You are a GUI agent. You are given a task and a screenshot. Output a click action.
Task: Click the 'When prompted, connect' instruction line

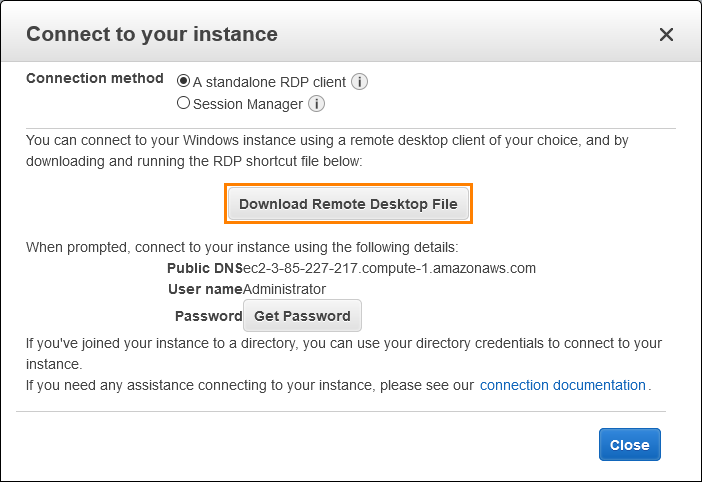tap(242, 247)
